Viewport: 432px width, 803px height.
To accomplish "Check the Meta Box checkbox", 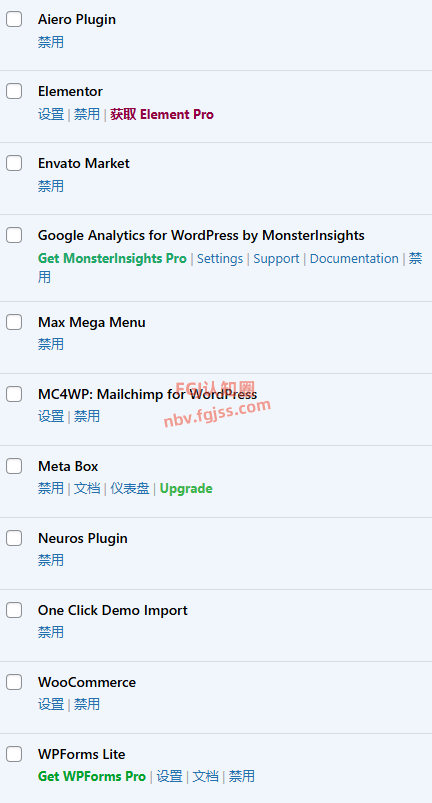I will coord(14,466).
